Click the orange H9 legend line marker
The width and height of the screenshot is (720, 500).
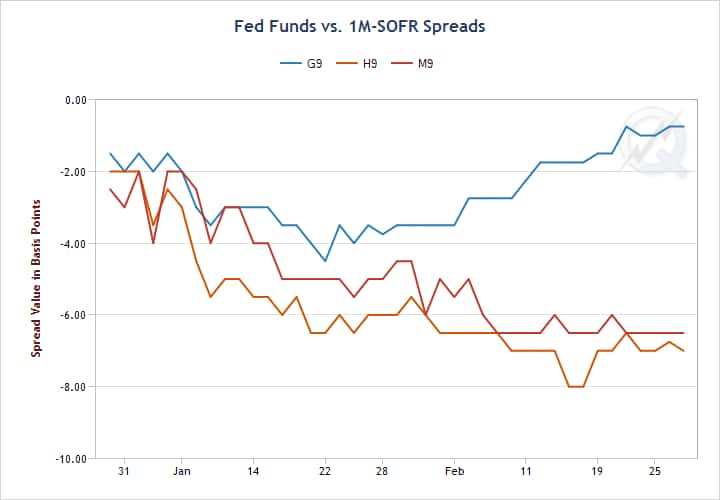coord(346,63)
